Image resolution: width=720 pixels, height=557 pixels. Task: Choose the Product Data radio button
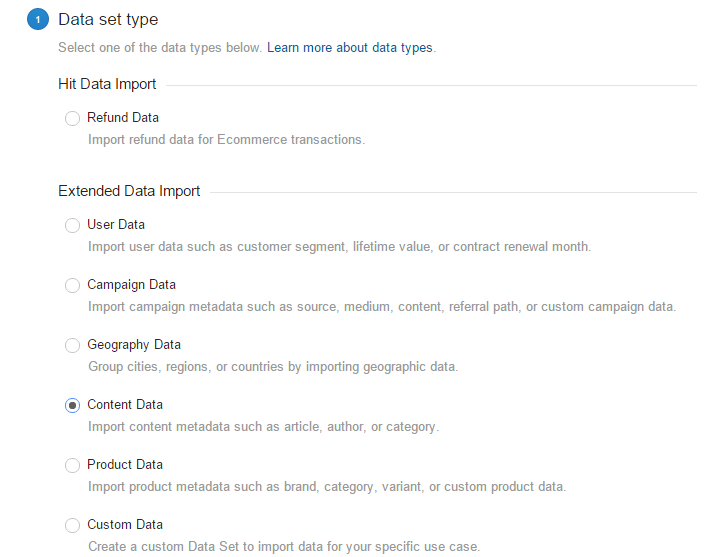[72, 466]
